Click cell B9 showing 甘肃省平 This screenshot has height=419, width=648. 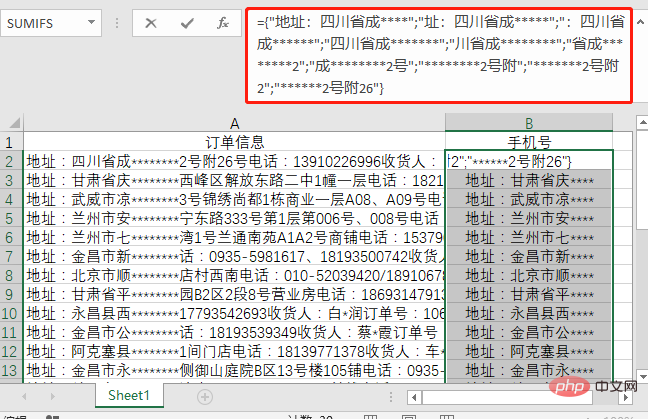click(x=529, y=294)
